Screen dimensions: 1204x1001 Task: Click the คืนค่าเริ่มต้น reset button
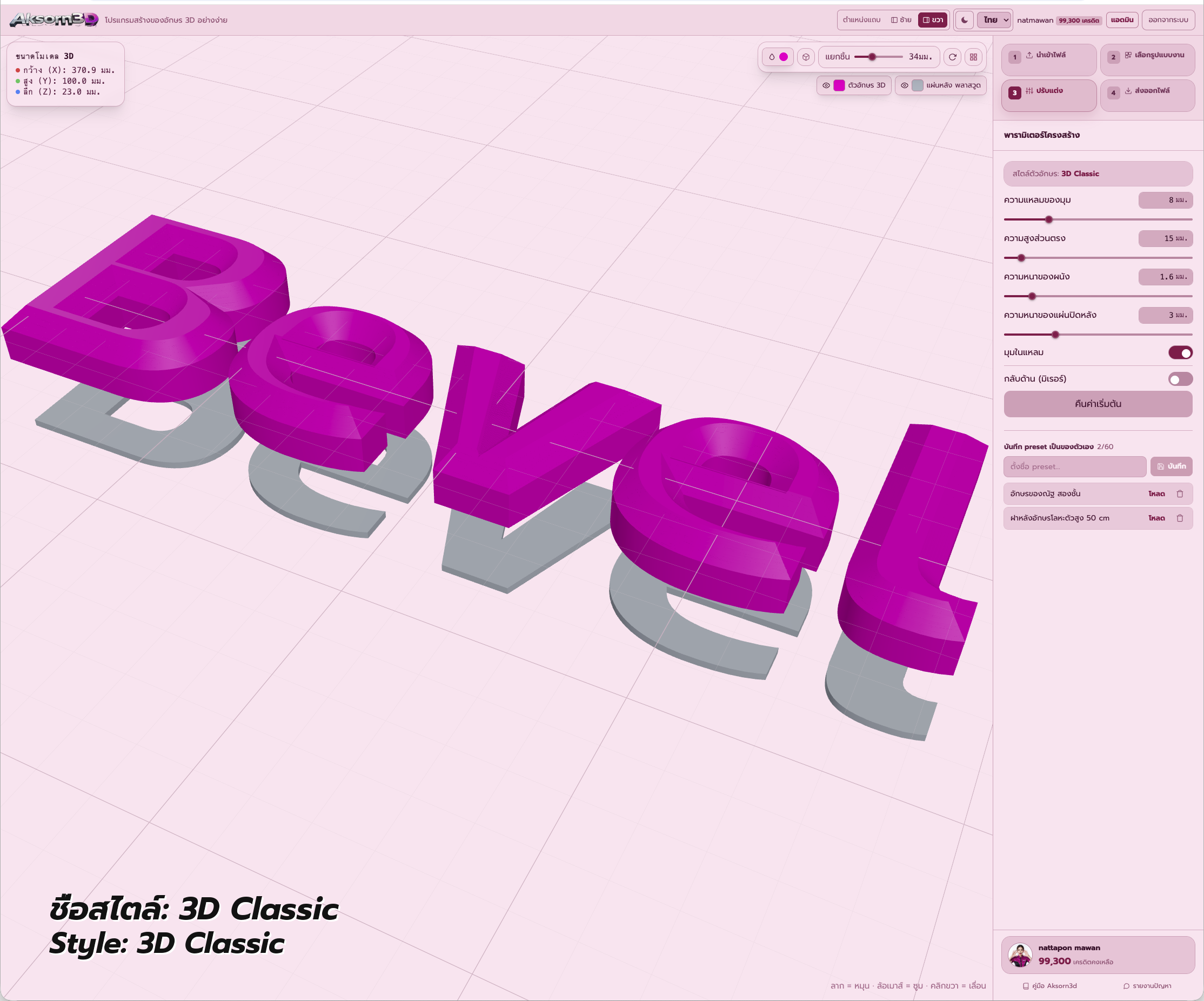[1098, 404]
